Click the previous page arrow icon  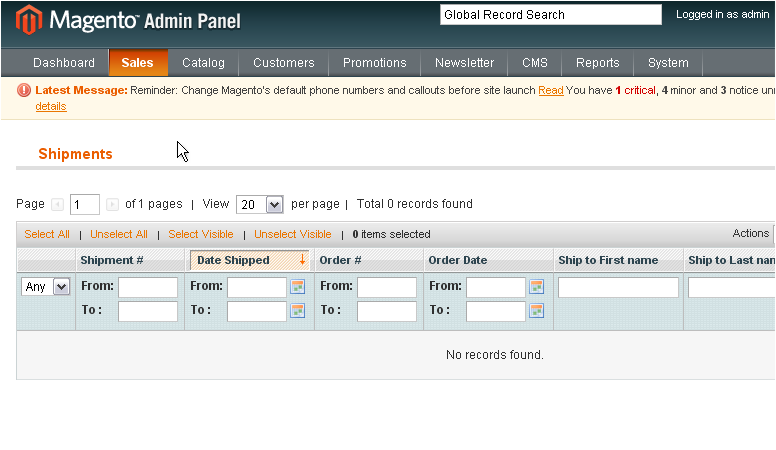[58, 204]
